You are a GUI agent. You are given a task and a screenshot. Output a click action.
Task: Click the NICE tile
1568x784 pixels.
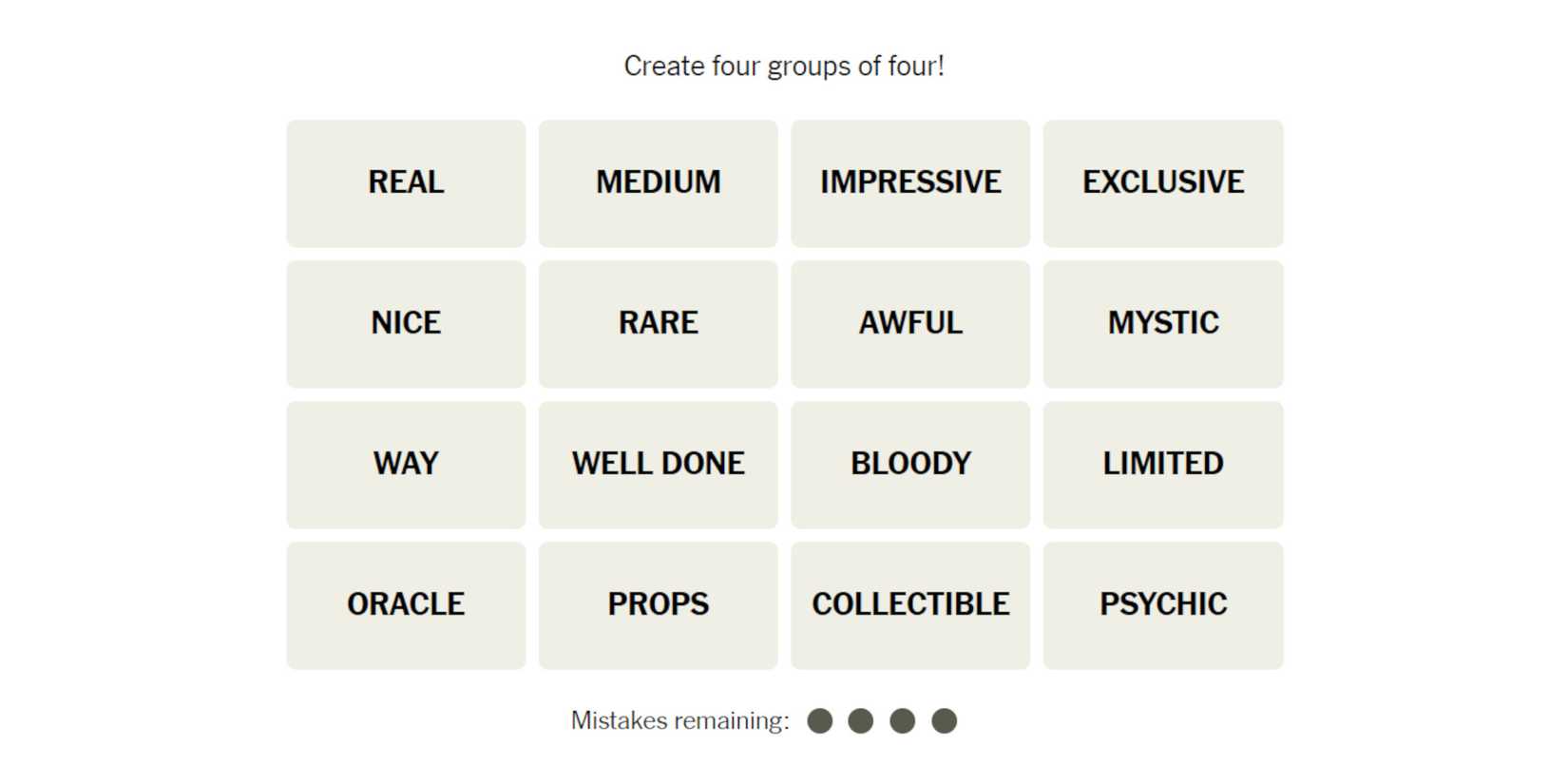[x=406, y=323]
